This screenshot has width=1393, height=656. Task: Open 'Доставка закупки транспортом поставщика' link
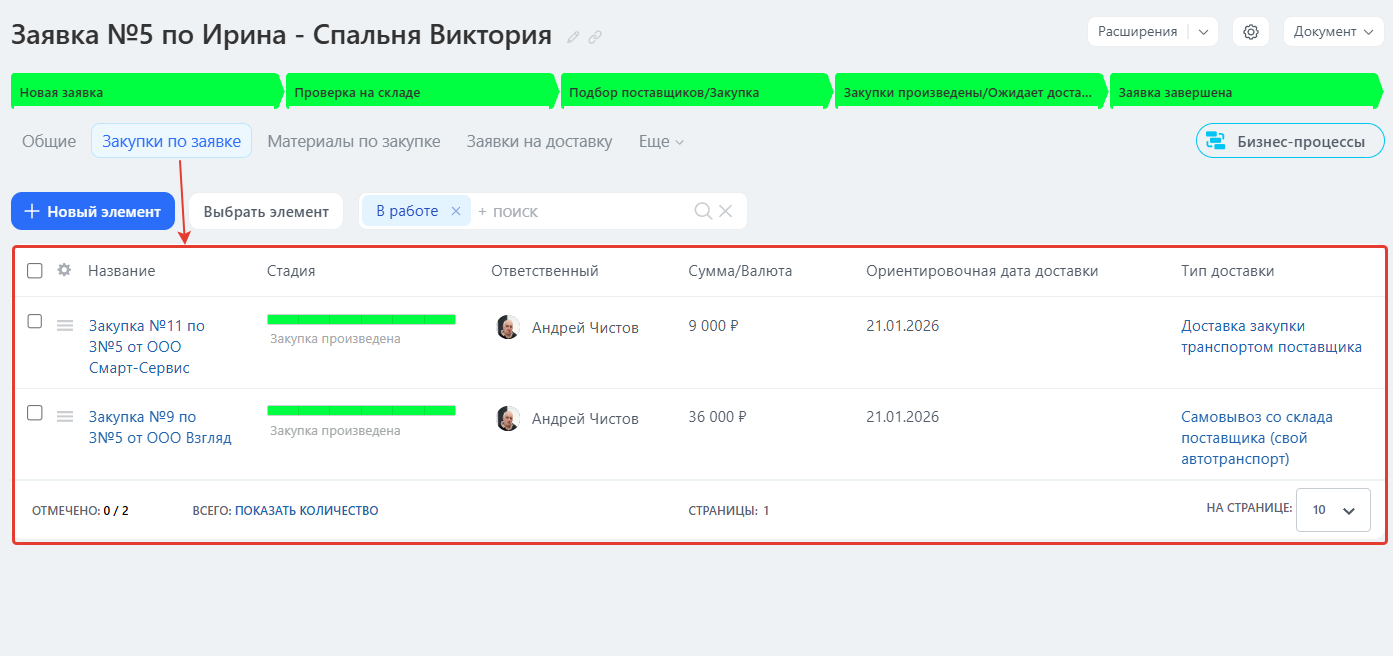click(1271, 337)
